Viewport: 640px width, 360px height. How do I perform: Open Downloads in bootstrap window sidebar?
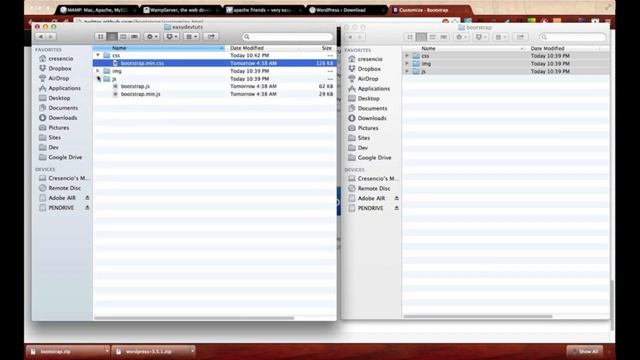[x=372, y=118]
